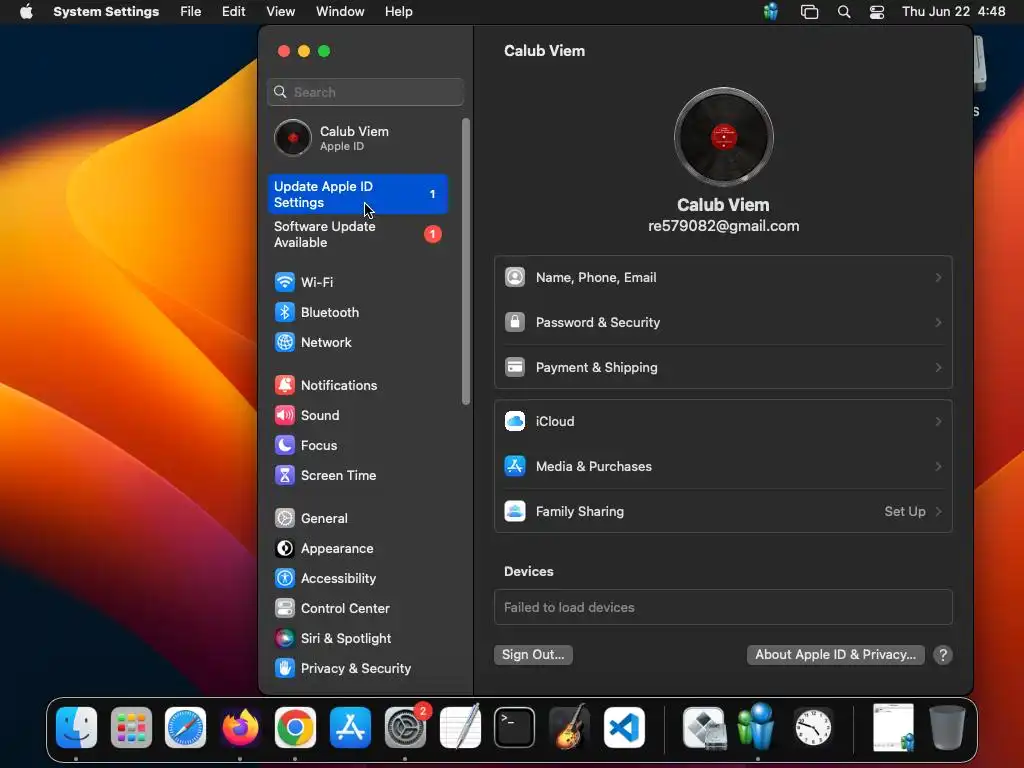Image resolution: width=1024 pixels, height=768 pixels.
Task: Open TextEdit from the Dock
Action: pos(460,728)
